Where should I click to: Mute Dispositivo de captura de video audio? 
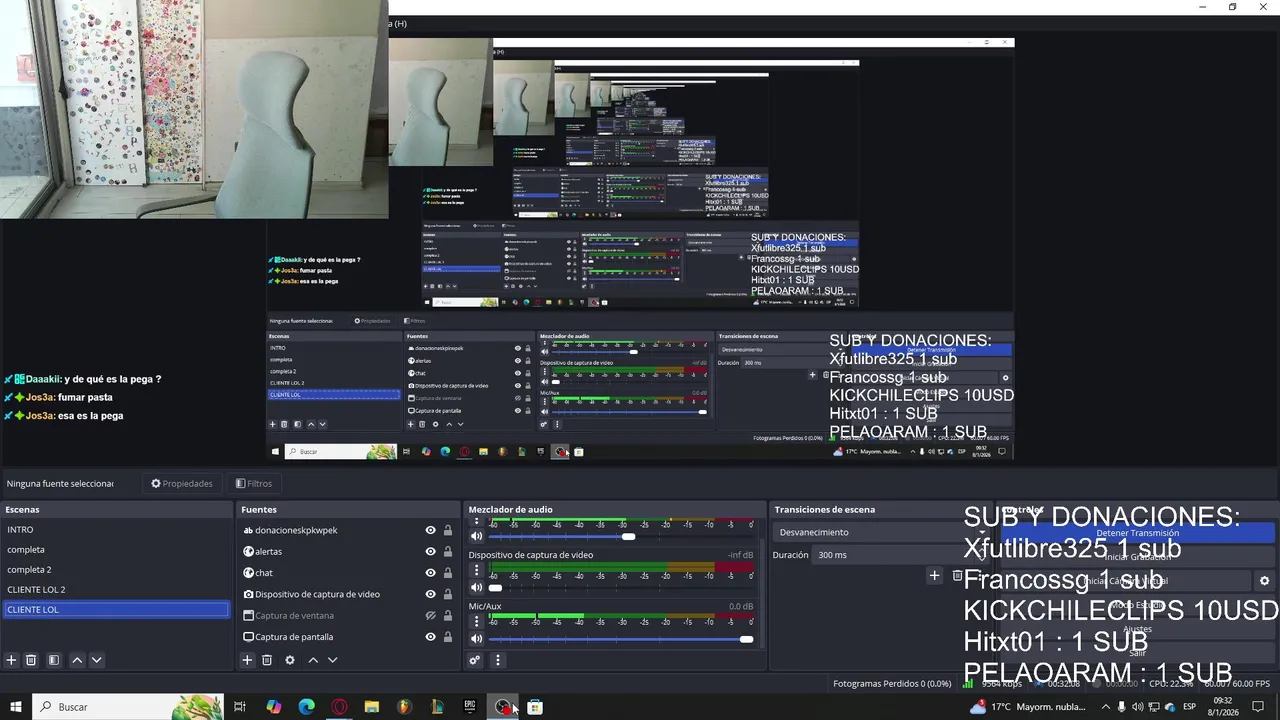coord(476,587)
